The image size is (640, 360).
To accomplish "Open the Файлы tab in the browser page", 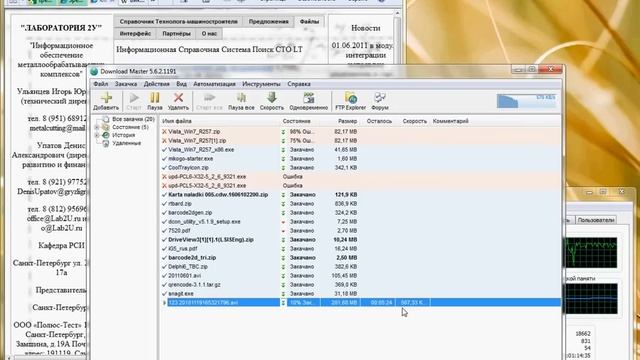I will point(309,21).
